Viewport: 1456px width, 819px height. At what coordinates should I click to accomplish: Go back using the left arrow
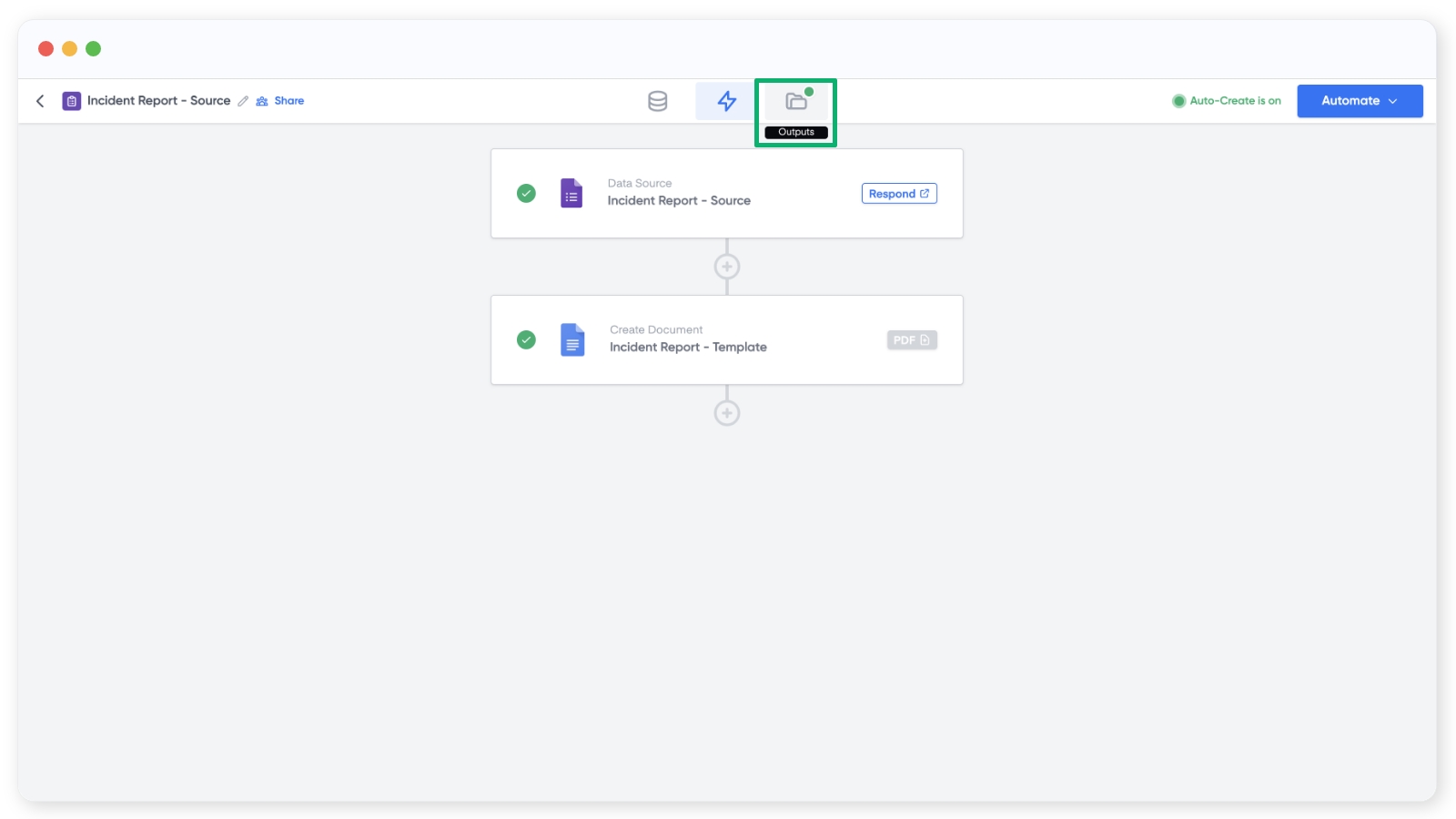coord(40,101)
